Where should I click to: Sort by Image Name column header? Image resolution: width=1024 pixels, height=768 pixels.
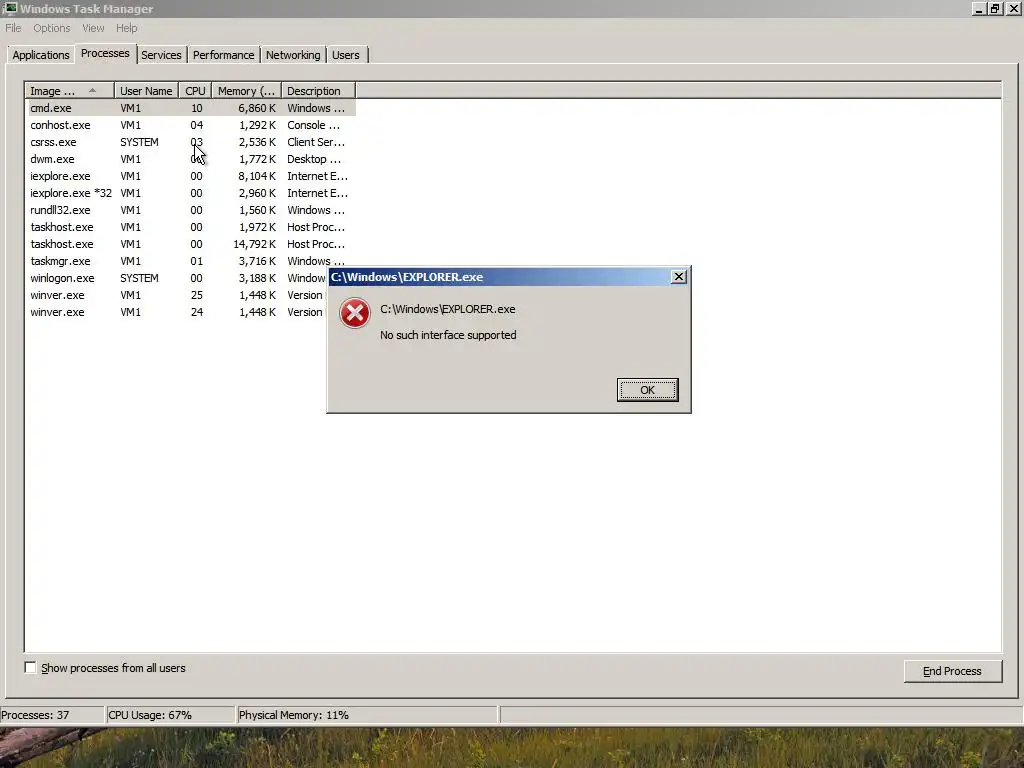coord(70,91)
